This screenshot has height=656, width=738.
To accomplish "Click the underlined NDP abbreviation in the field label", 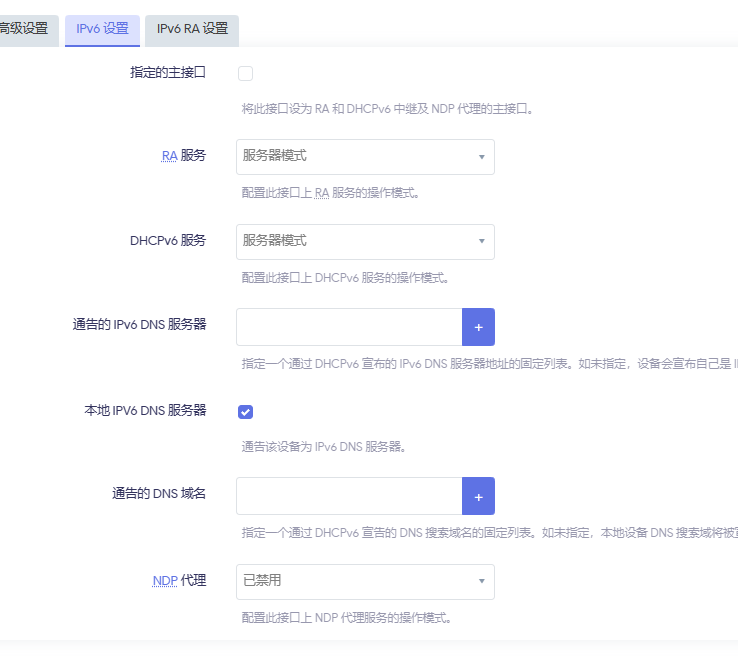I will tap(164, 580).
